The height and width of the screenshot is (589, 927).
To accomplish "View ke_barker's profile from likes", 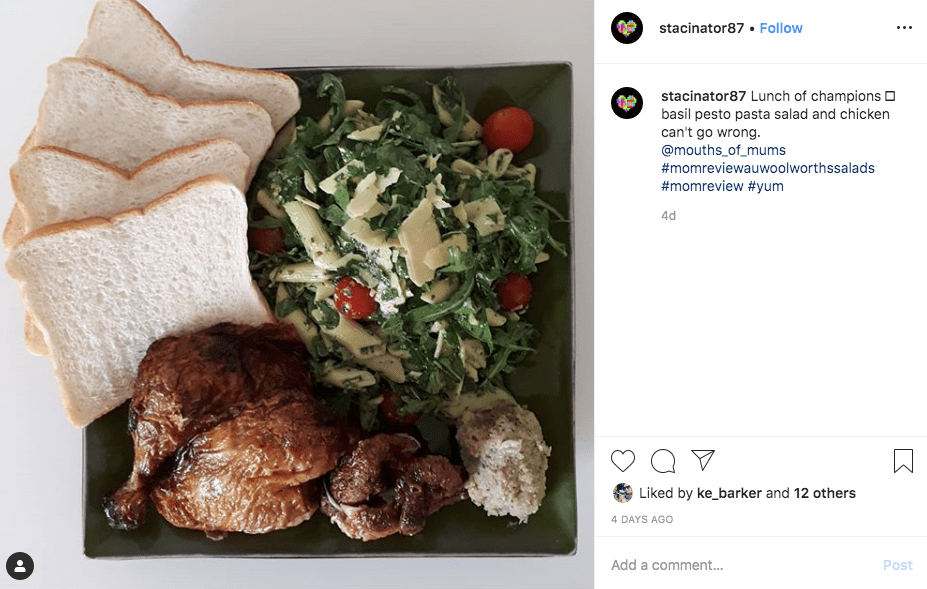I will 729,493.
